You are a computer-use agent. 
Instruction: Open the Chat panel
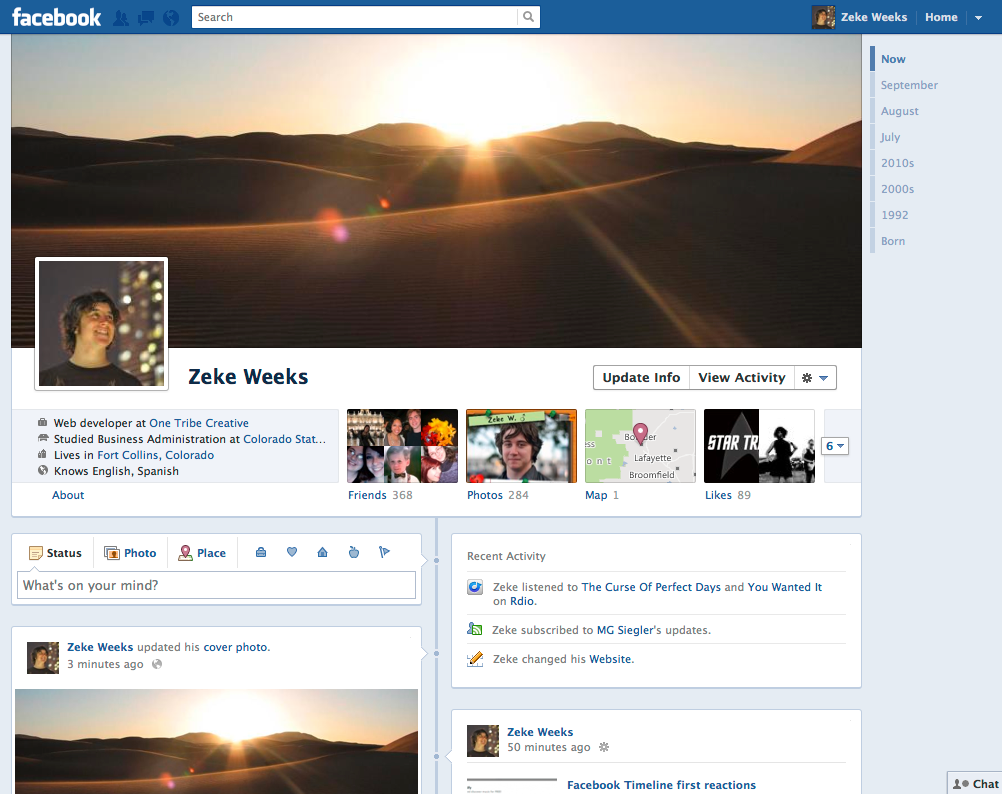[975, 784]
